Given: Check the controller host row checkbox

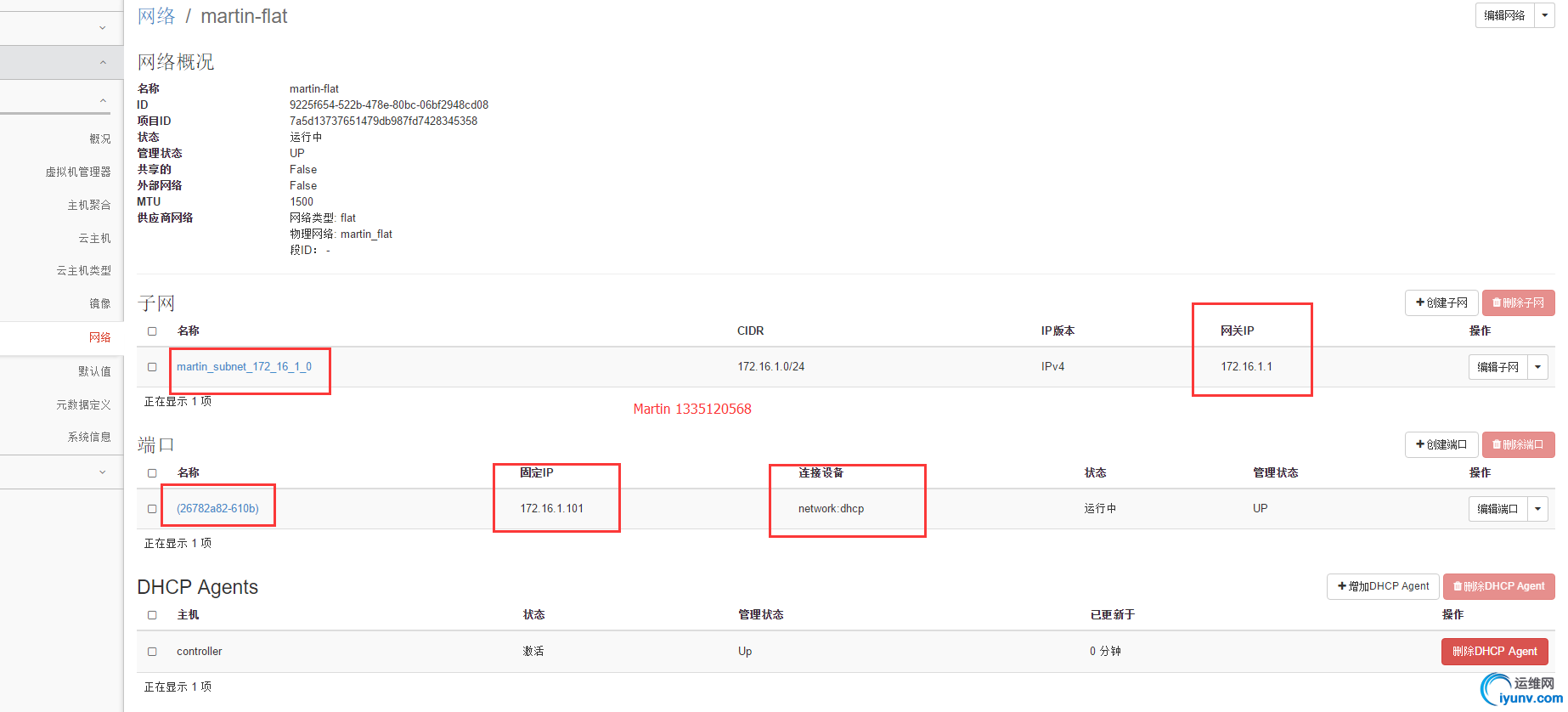Looking at the screenshot, I should click(152, 652).
